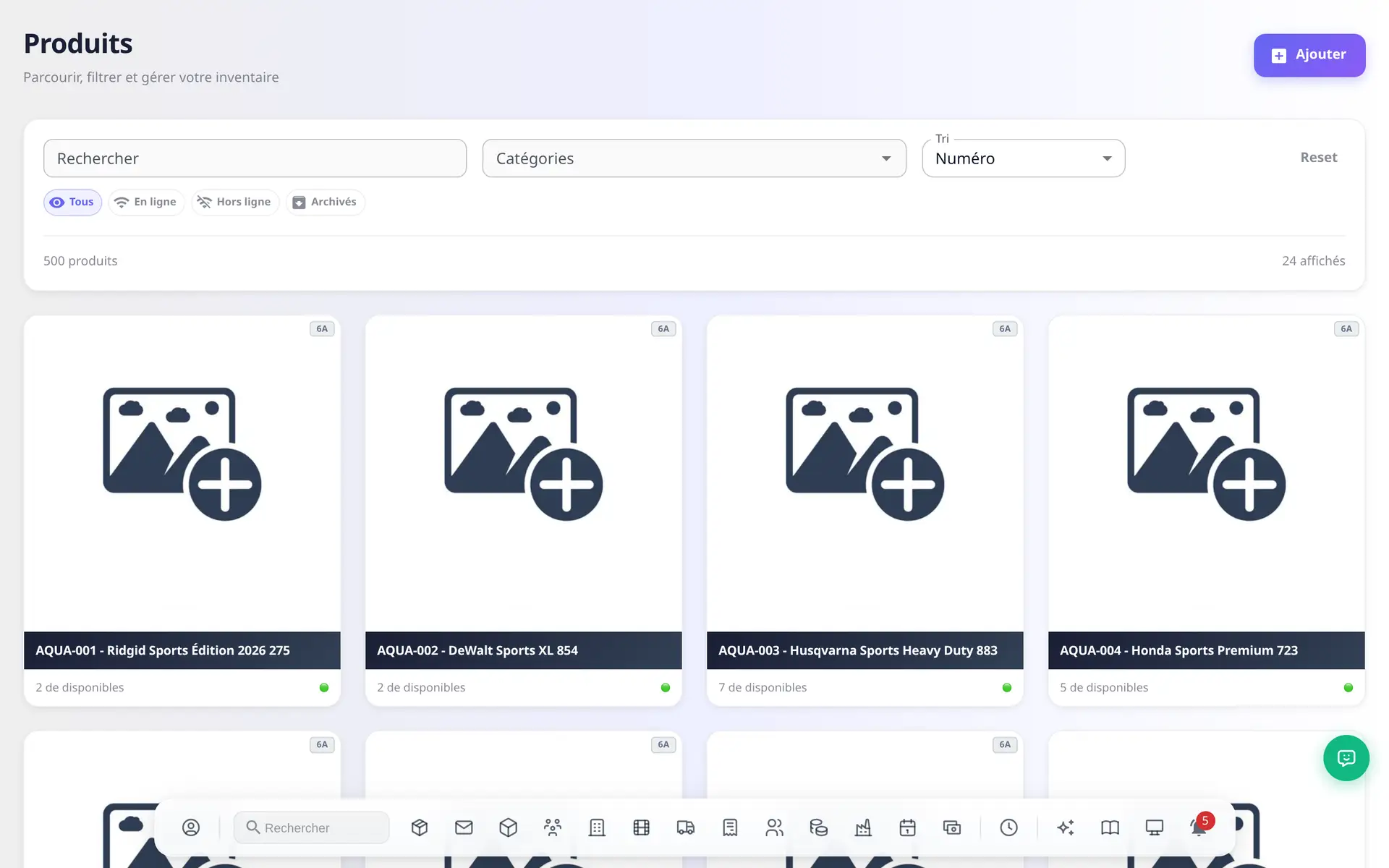Open the film strip icon in the dock
Image resolution: width=1389 pixels, height=868 pixels.
point(642,827)
